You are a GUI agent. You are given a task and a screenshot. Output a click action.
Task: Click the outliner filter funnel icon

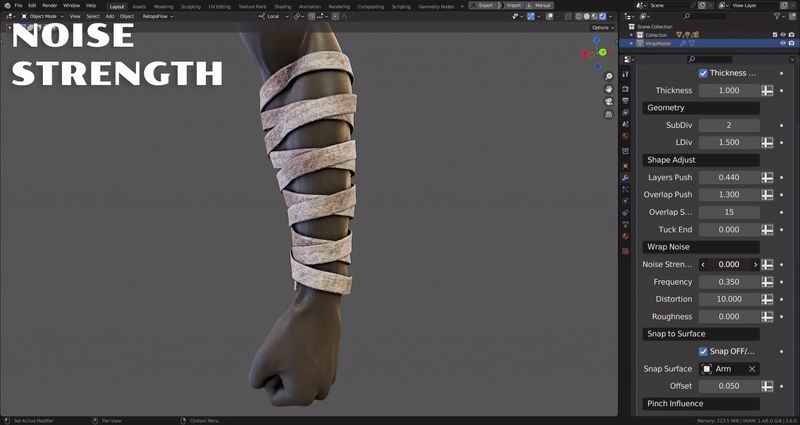[x=777, y=16]
